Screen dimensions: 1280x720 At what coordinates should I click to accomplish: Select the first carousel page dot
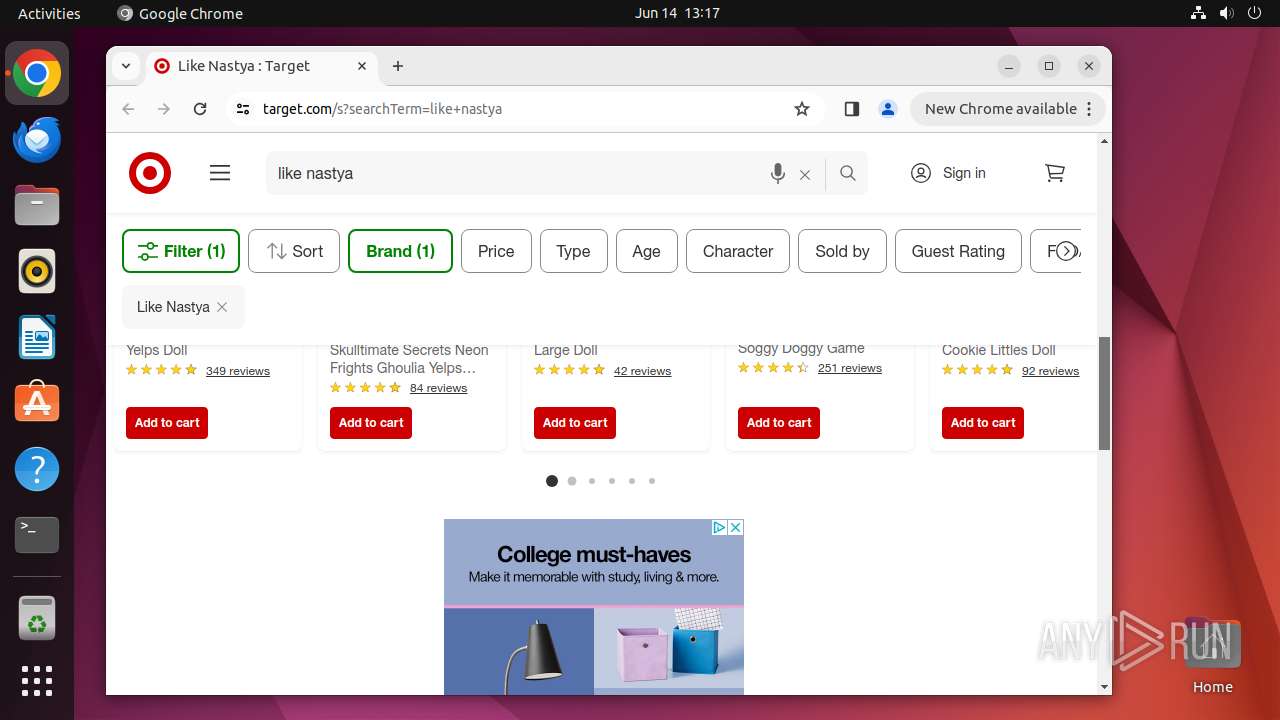[x=552, y=481]
